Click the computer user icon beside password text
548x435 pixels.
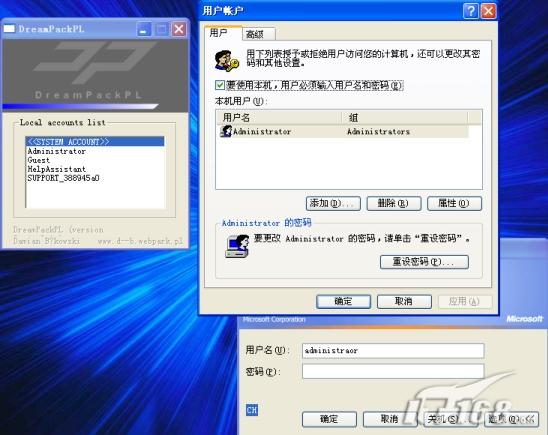coord(237,246)
